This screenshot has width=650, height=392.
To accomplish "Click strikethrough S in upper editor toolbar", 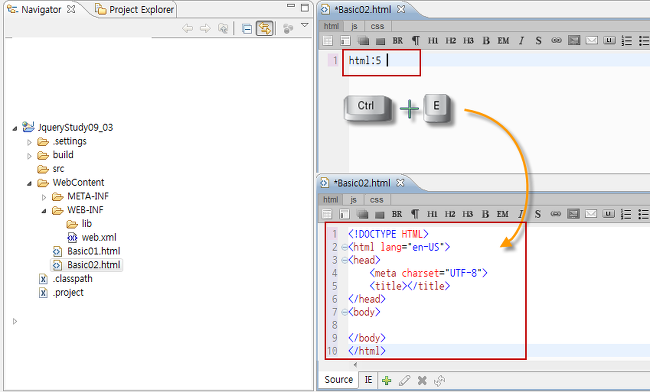I will pyautogui.click(x=538, y=41).
